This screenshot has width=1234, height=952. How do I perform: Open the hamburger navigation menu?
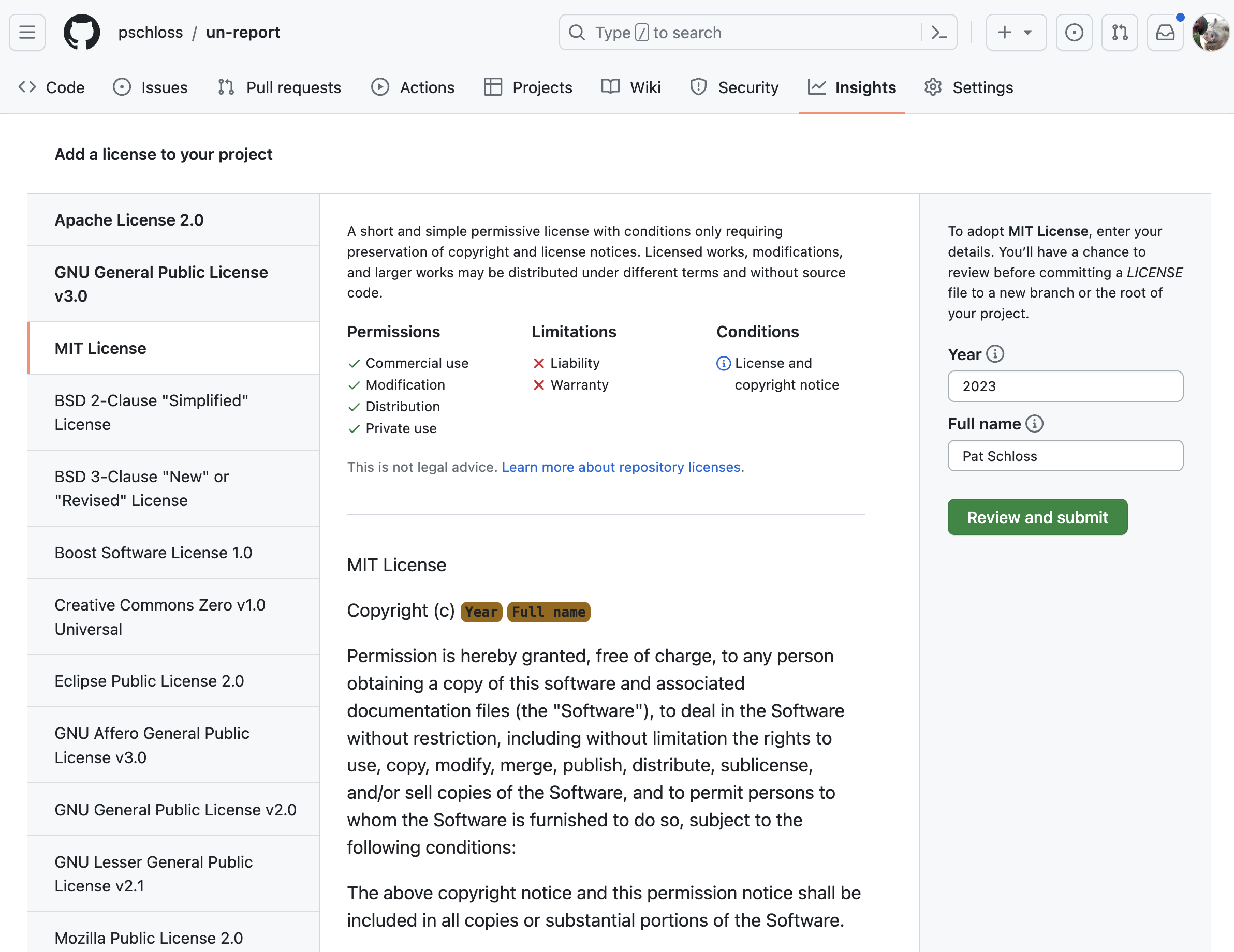click(27, 32)
